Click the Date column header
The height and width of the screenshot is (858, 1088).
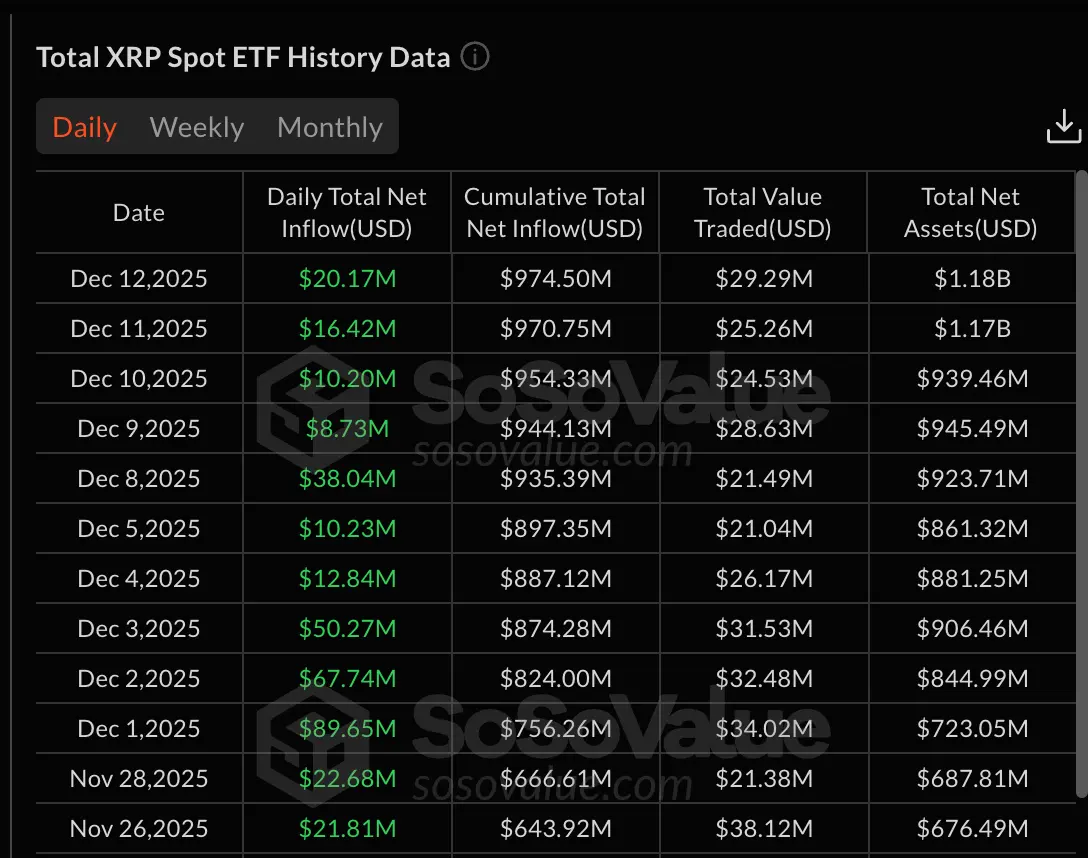point(139,212)
